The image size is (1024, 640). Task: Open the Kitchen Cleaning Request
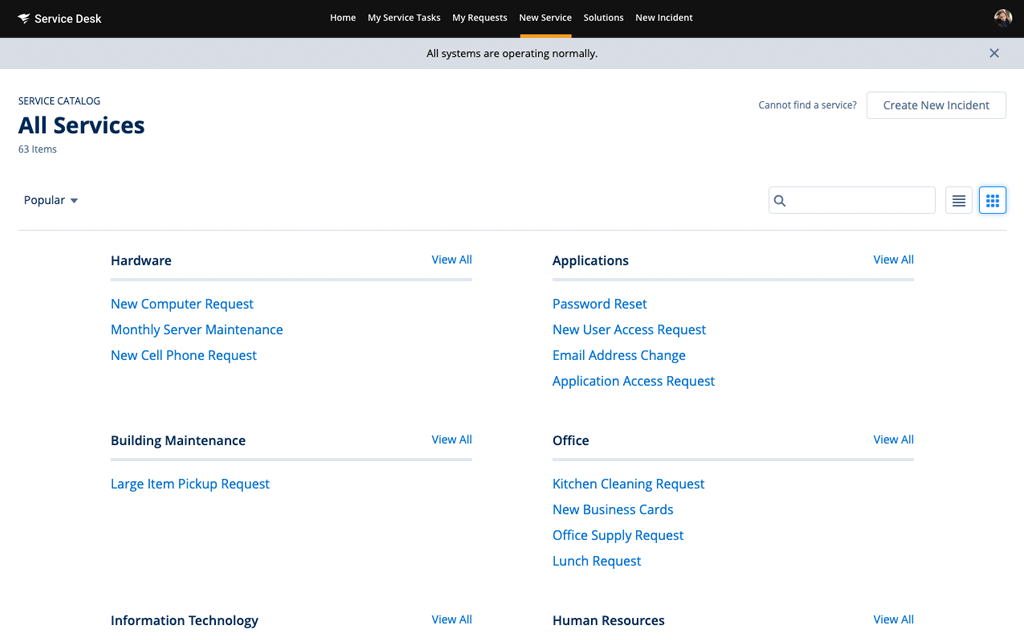[x=628, y=483]
